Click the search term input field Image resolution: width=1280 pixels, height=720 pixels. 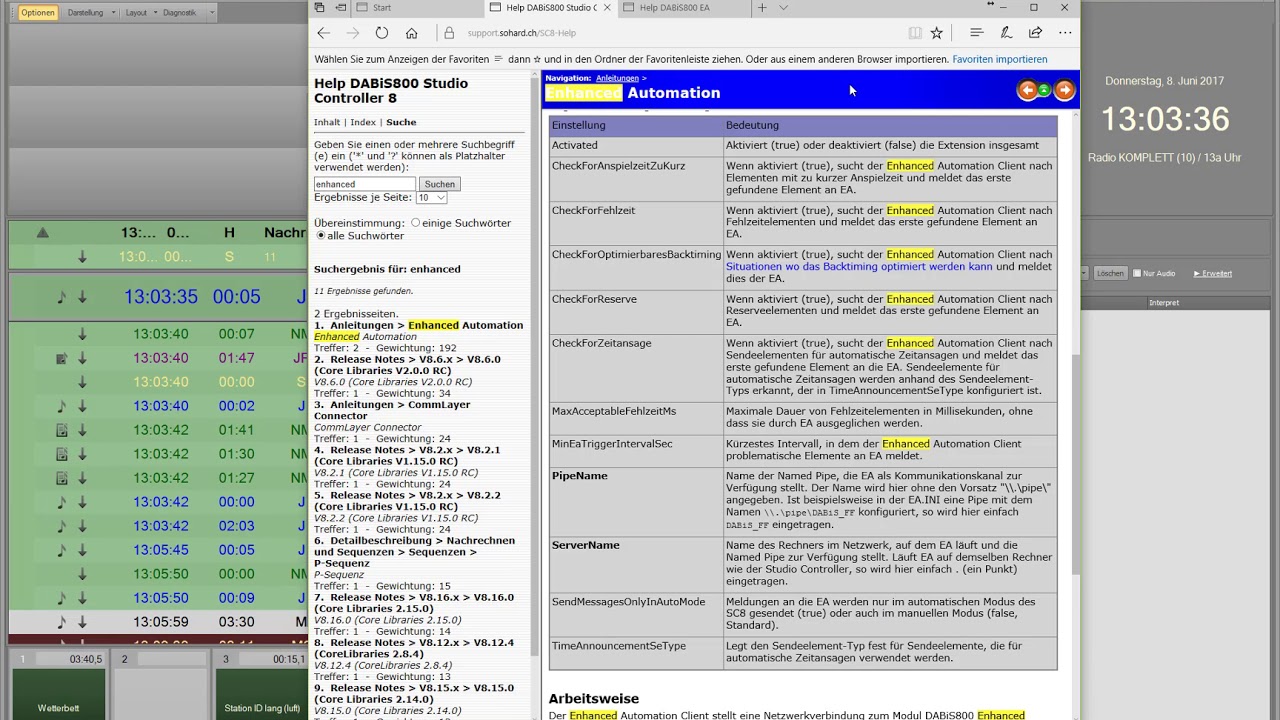coord(364,184)
